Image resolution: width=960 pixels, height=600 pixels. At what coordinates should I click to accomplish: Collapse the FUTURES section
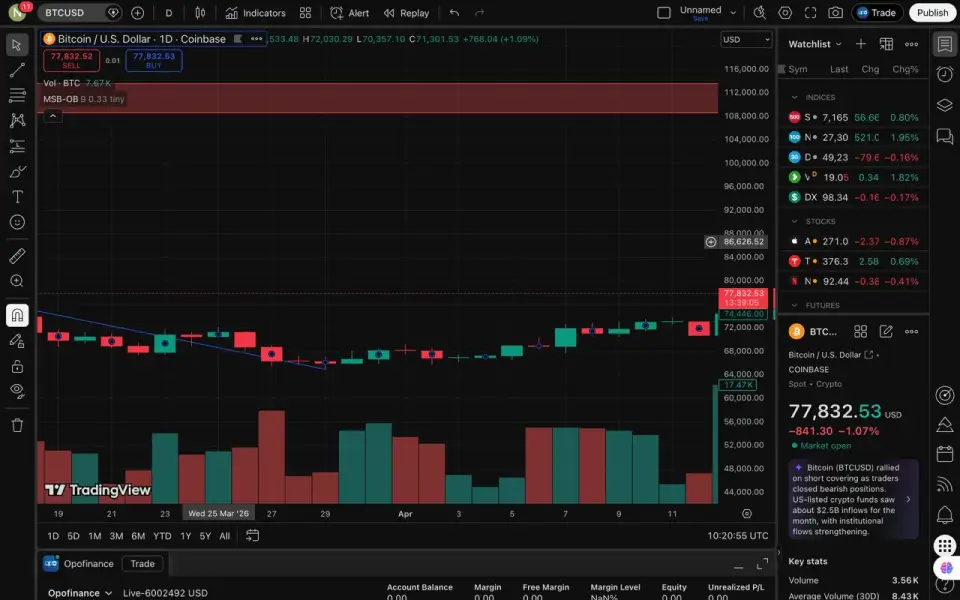coord(795,305)
